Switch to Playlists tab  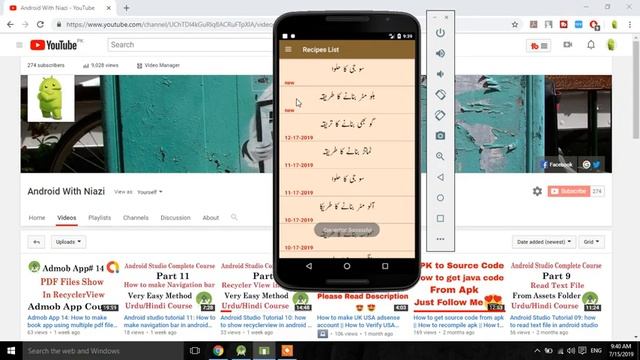pyautogui.click(x=100, y=218)
